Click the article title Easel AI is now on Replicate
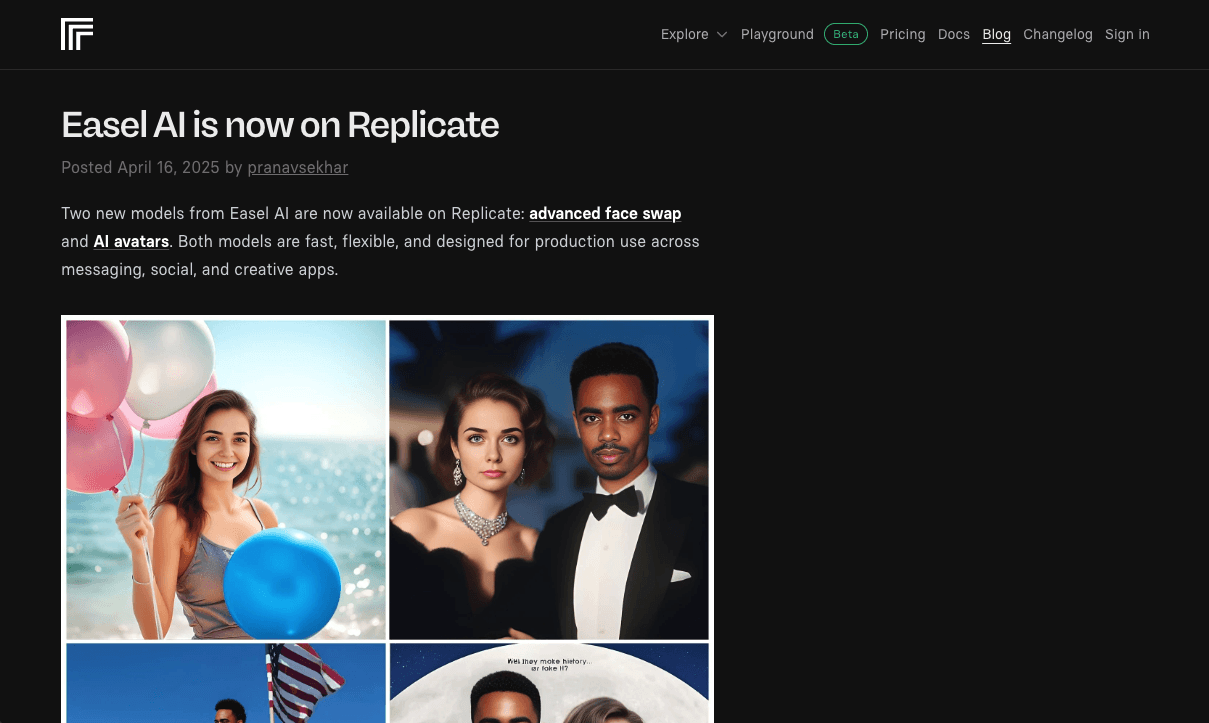 280,125
